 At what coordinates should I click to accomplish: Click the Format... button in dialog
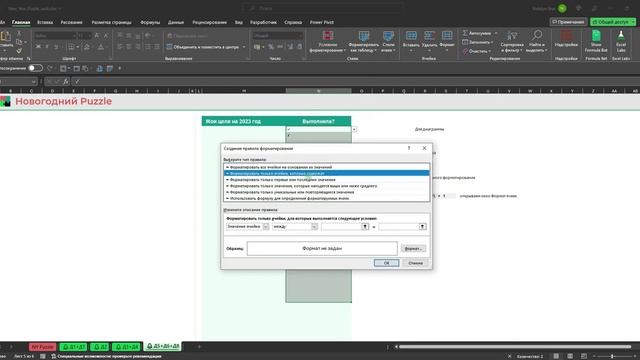coord(413,249)
